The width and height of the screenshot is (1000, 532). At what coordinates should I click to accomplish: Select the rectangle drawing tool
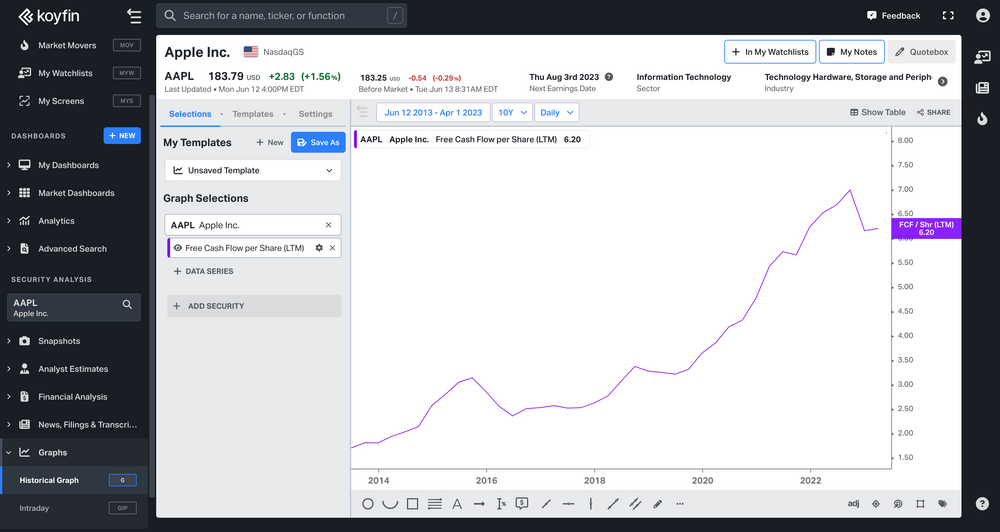point(412,504)
